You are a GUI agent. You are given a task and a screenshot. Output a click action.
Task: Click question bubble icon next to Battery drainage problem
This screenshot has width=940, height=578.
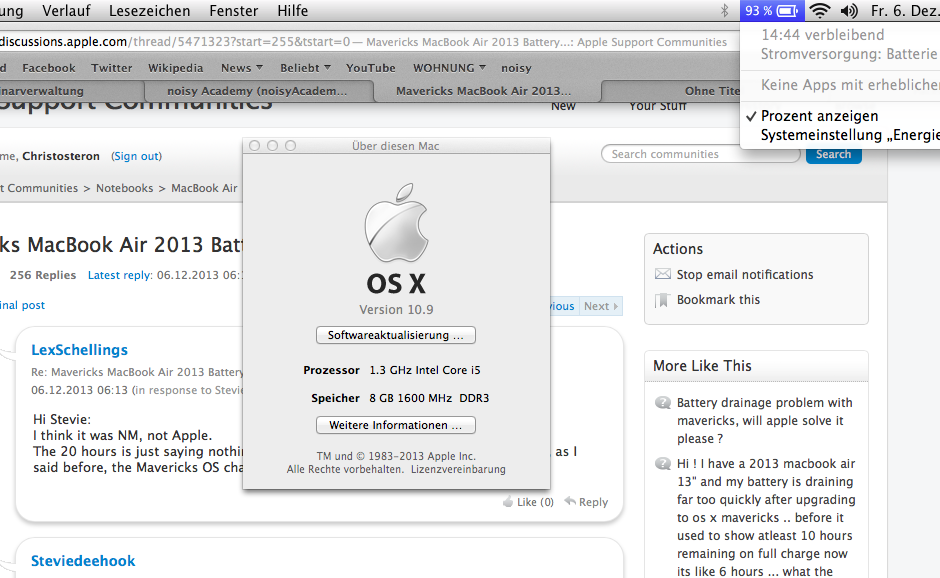click(662, 402)
